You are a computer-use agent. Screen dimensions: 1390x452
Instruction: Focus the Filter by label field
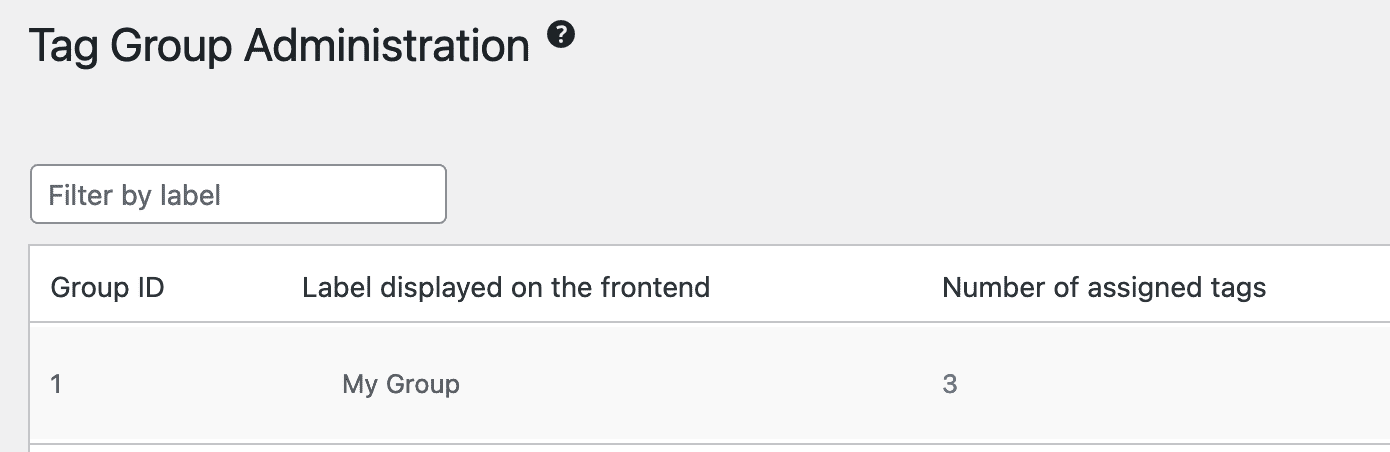point(238,194)
